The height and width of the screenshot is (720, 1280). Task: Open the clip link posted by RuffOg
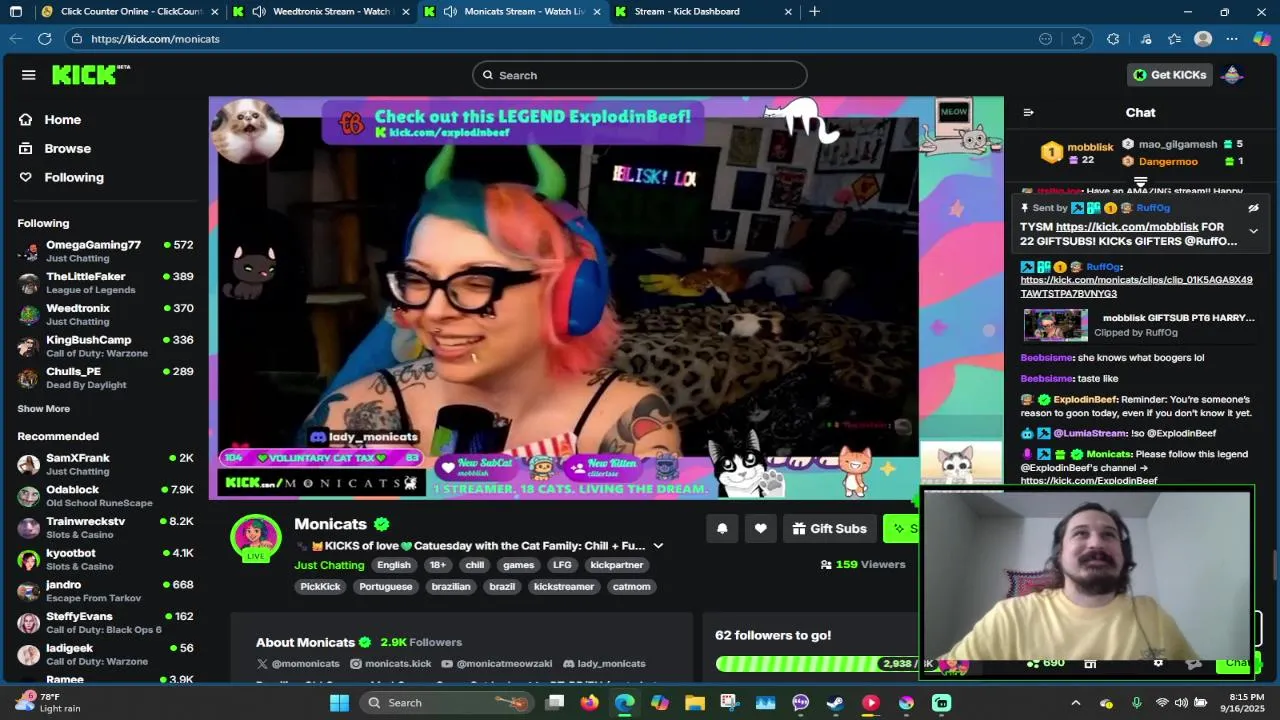tap(1136, 287)
